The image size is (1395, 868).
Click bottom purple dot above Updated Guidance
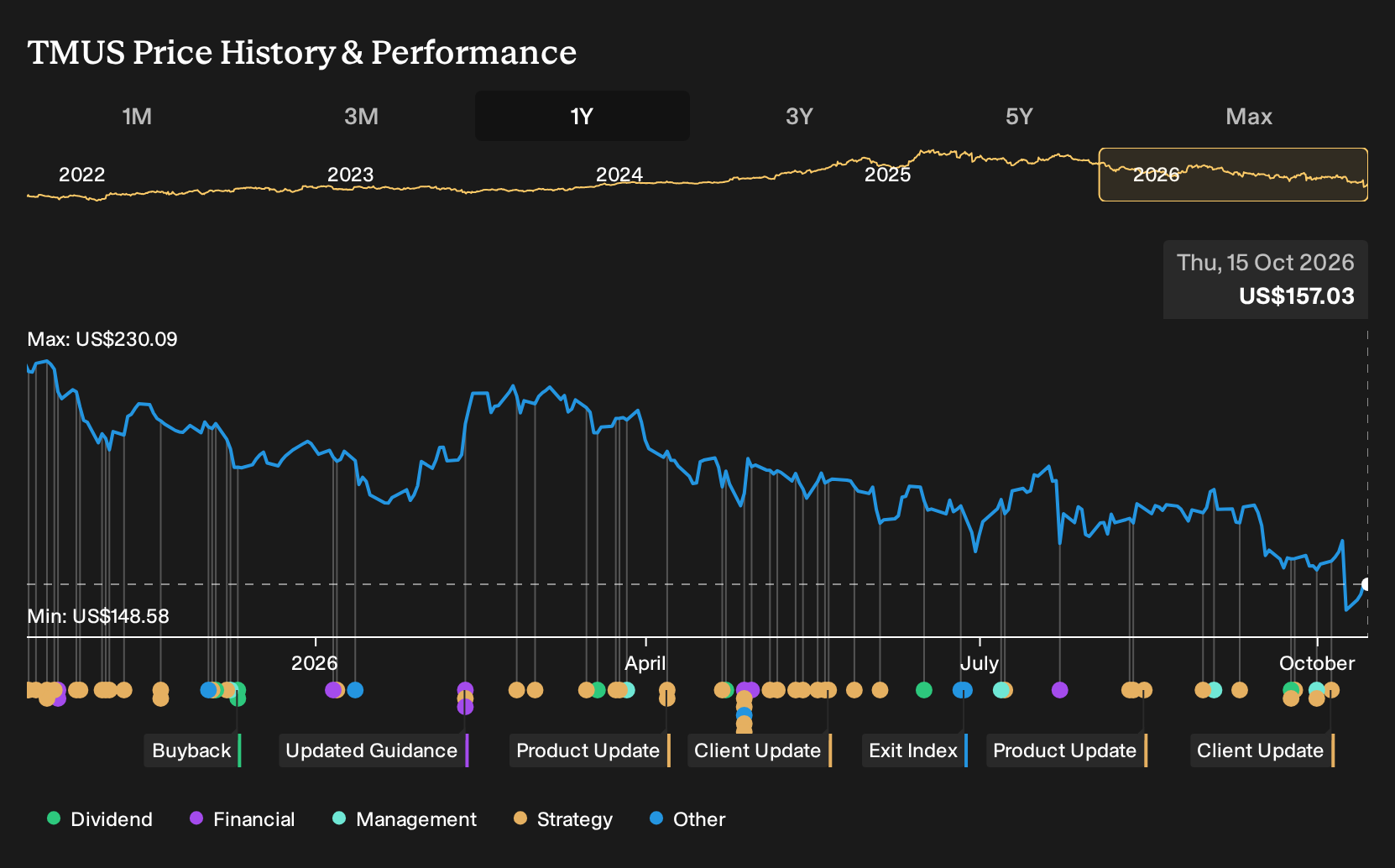[x=465, y=707]
